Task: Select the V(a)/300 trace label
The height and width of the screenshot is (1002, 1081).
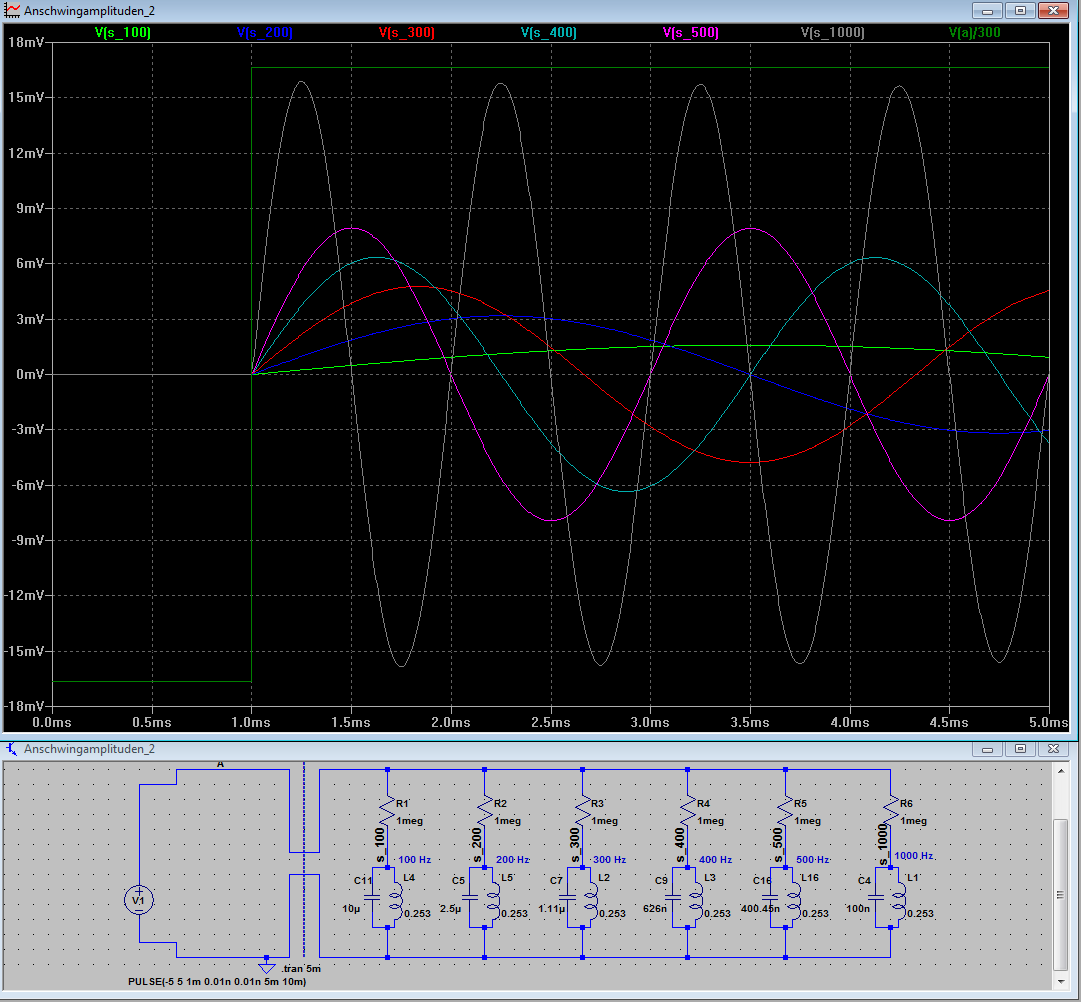Action: tap(974, 33)
